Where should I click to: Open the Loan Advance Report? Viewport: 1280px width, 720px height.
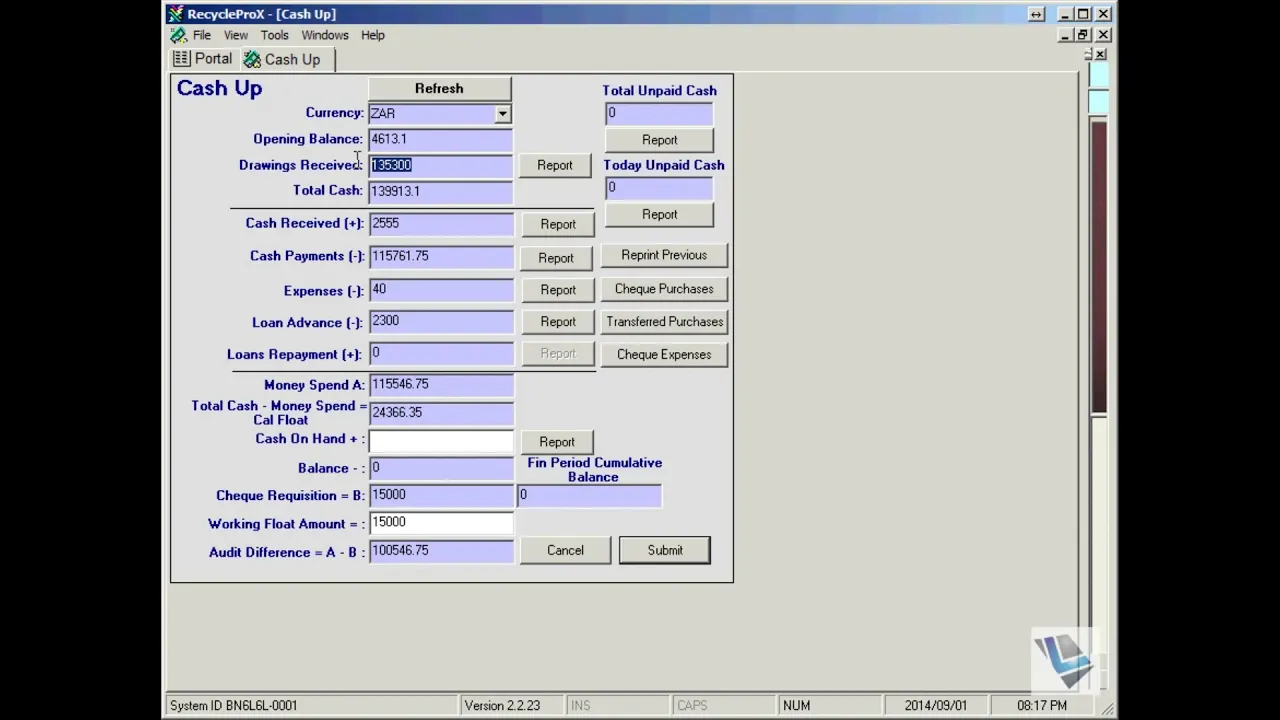[x=558, y=322]
